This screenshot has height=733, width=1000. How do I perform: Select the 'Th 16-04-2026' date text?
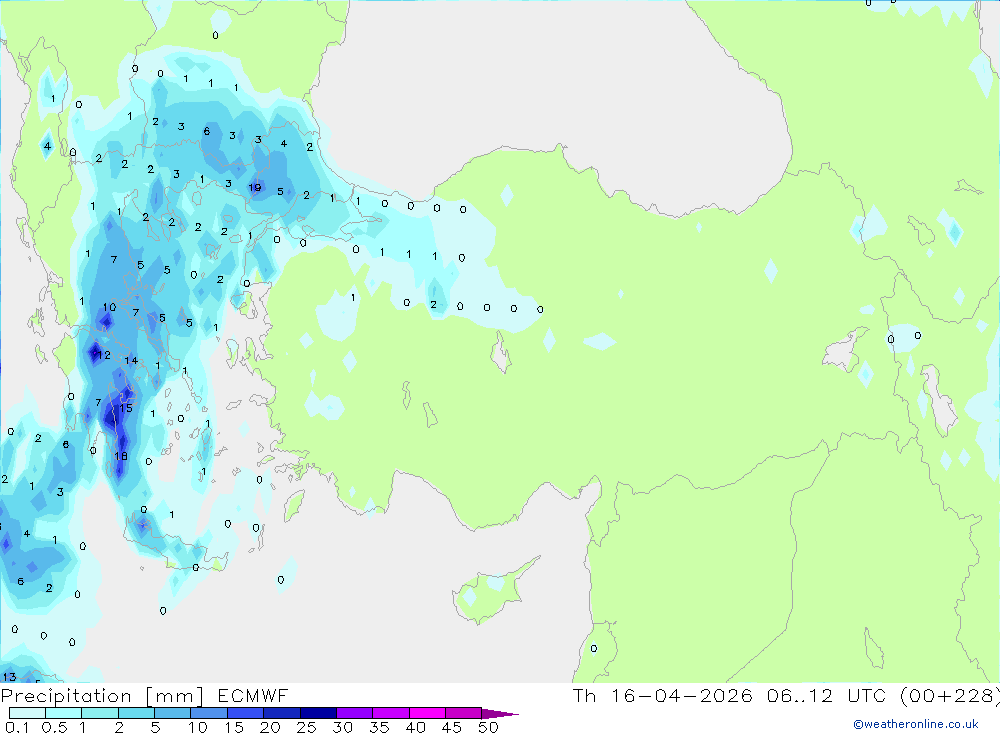click(x=662, y=695)
